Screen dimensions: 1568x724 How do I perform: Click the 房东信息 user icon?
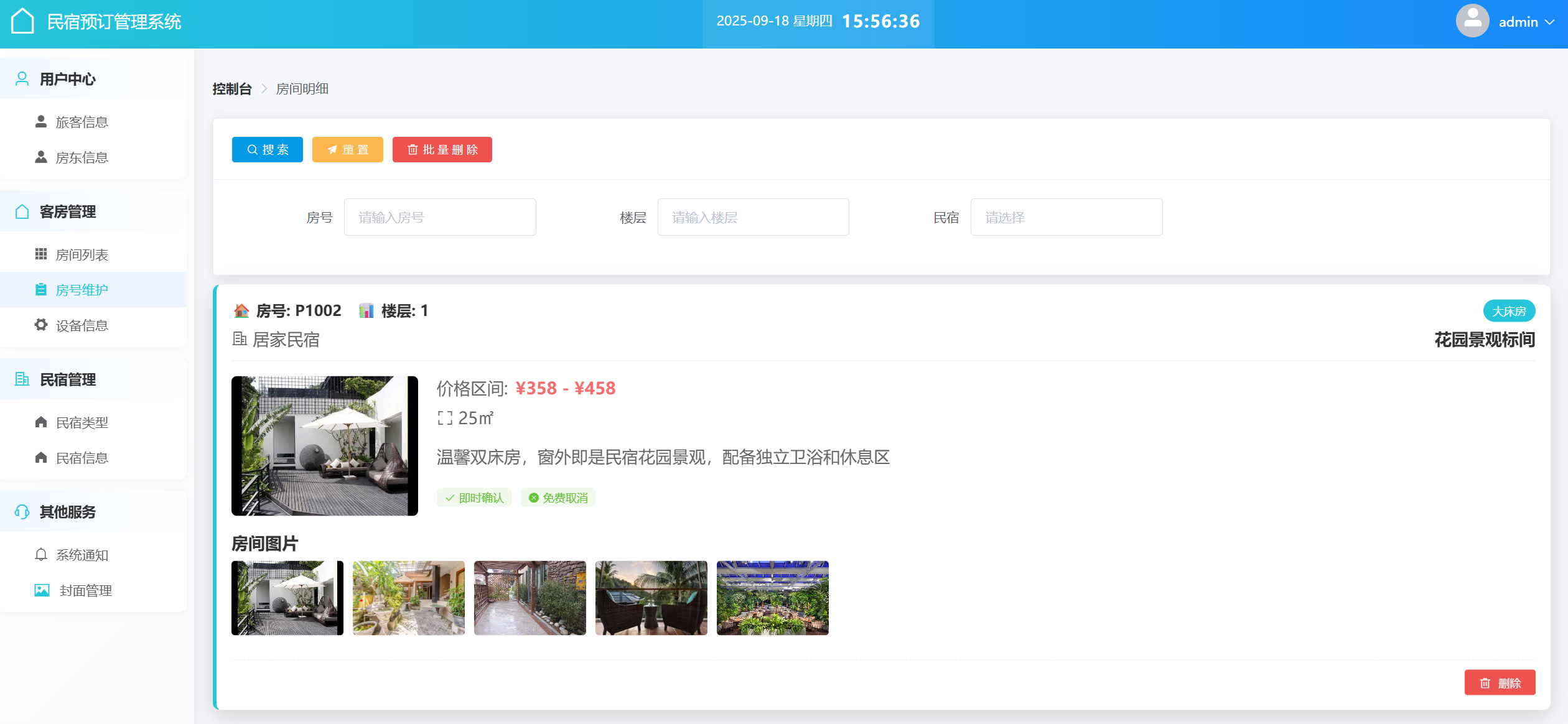(41, 157)
